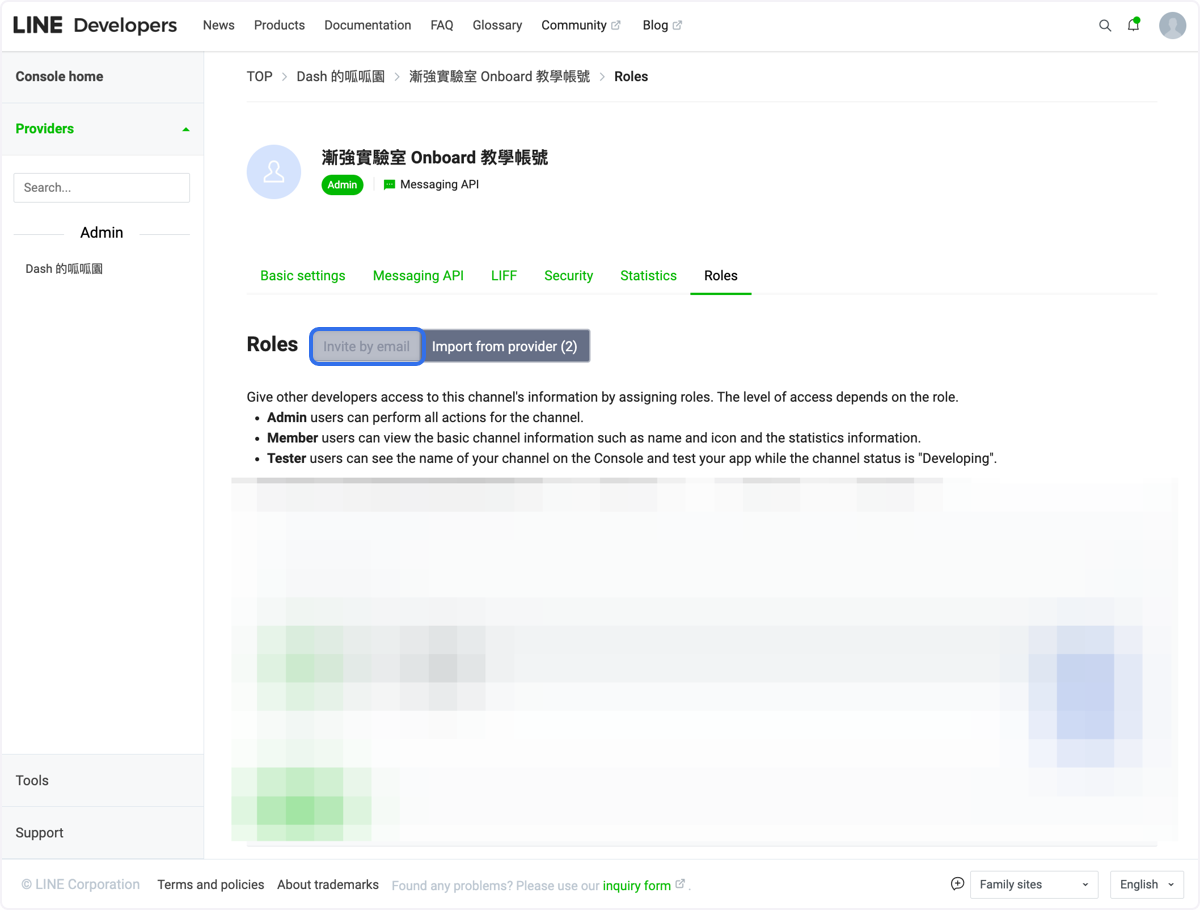Collapse the Providers section arrow
Viewport: 1200px width, 910px height.
(186, 129)
